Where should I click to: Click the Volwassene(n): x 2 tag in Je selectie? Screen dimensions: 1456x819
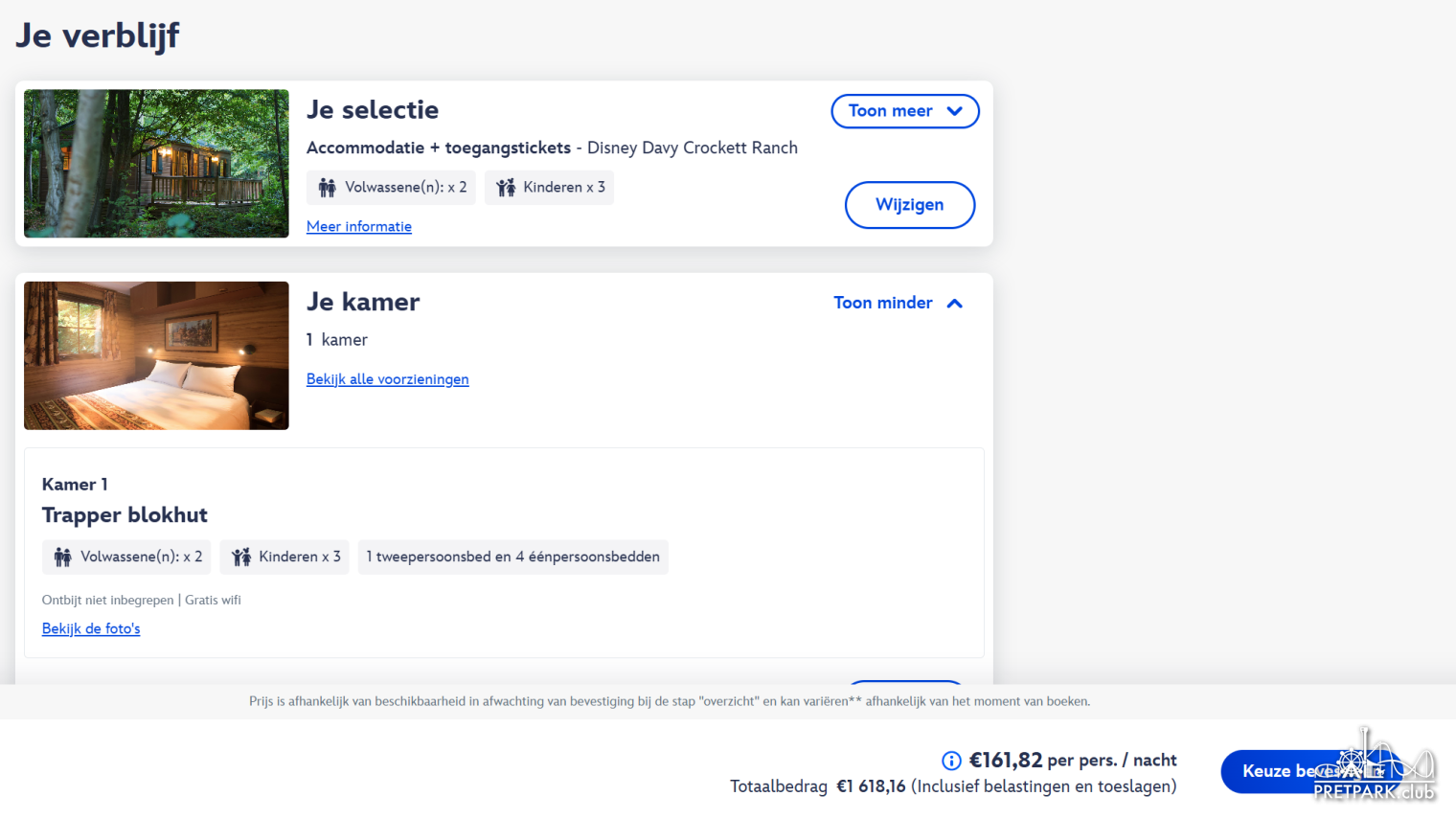(392, 188)
